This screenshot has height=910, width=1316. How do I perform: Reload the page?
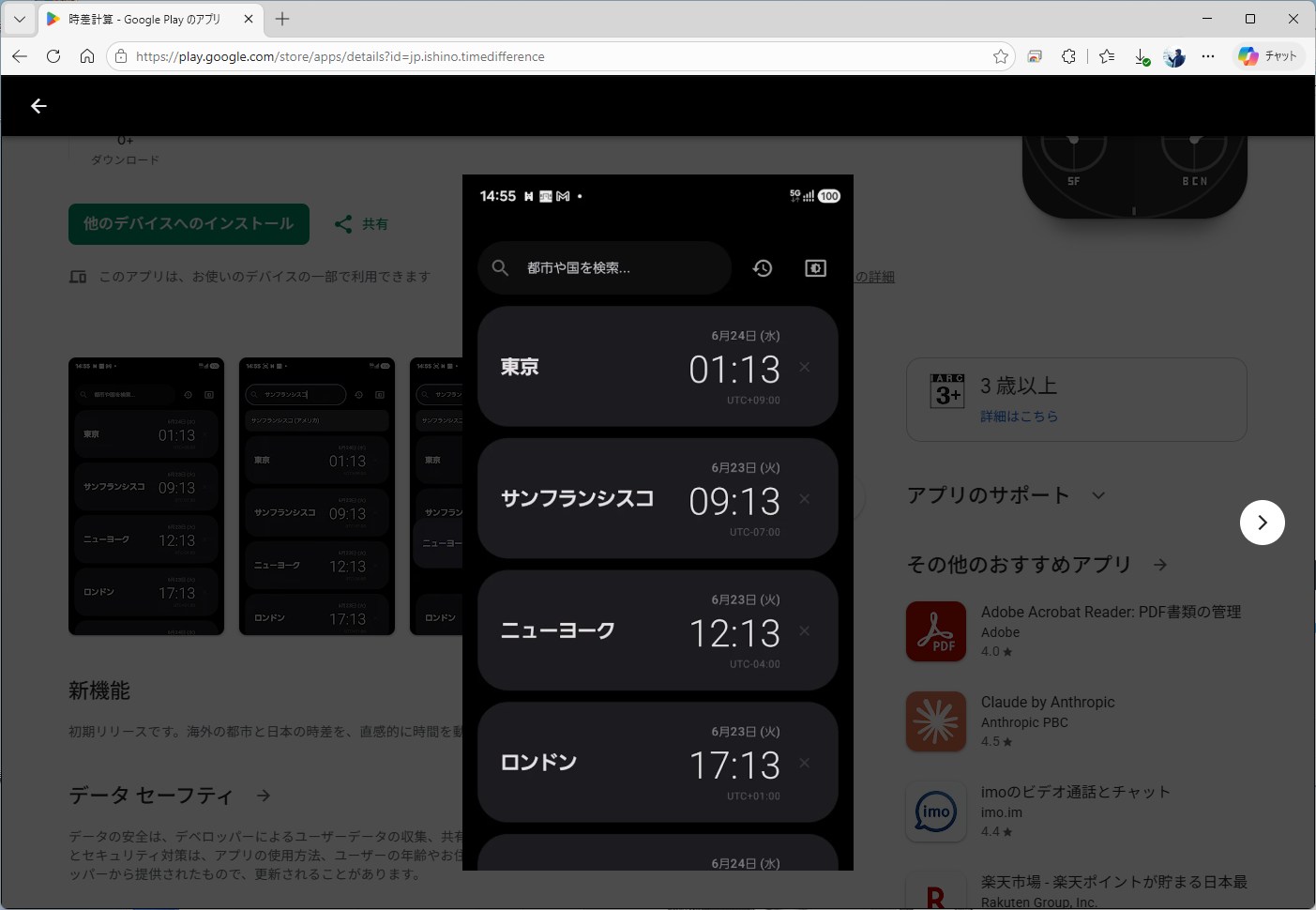point(53,56)
